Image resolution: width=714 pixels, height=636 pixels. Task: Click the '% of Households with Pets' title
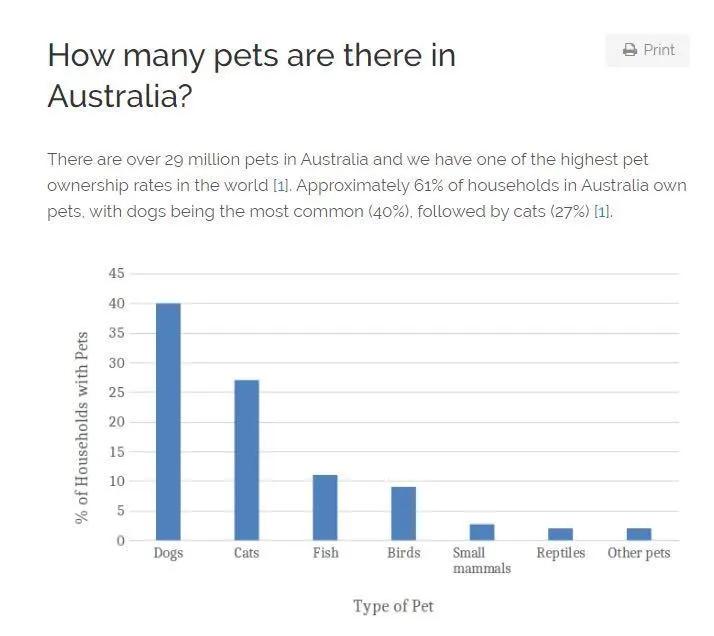click(x=83, y=427)
